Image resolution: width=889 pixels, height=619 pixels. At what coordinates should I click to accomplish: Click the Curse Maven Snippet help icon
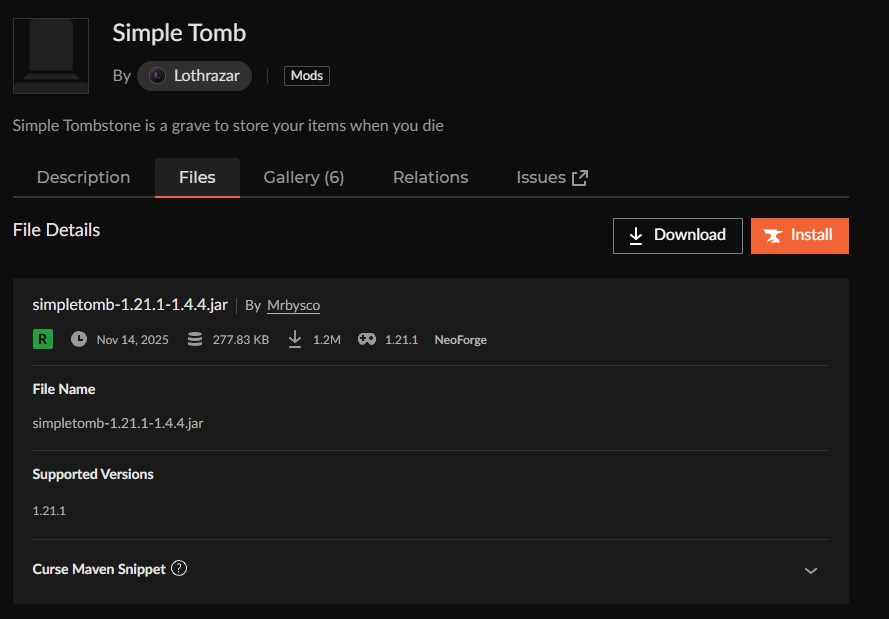tap(179, 569)
